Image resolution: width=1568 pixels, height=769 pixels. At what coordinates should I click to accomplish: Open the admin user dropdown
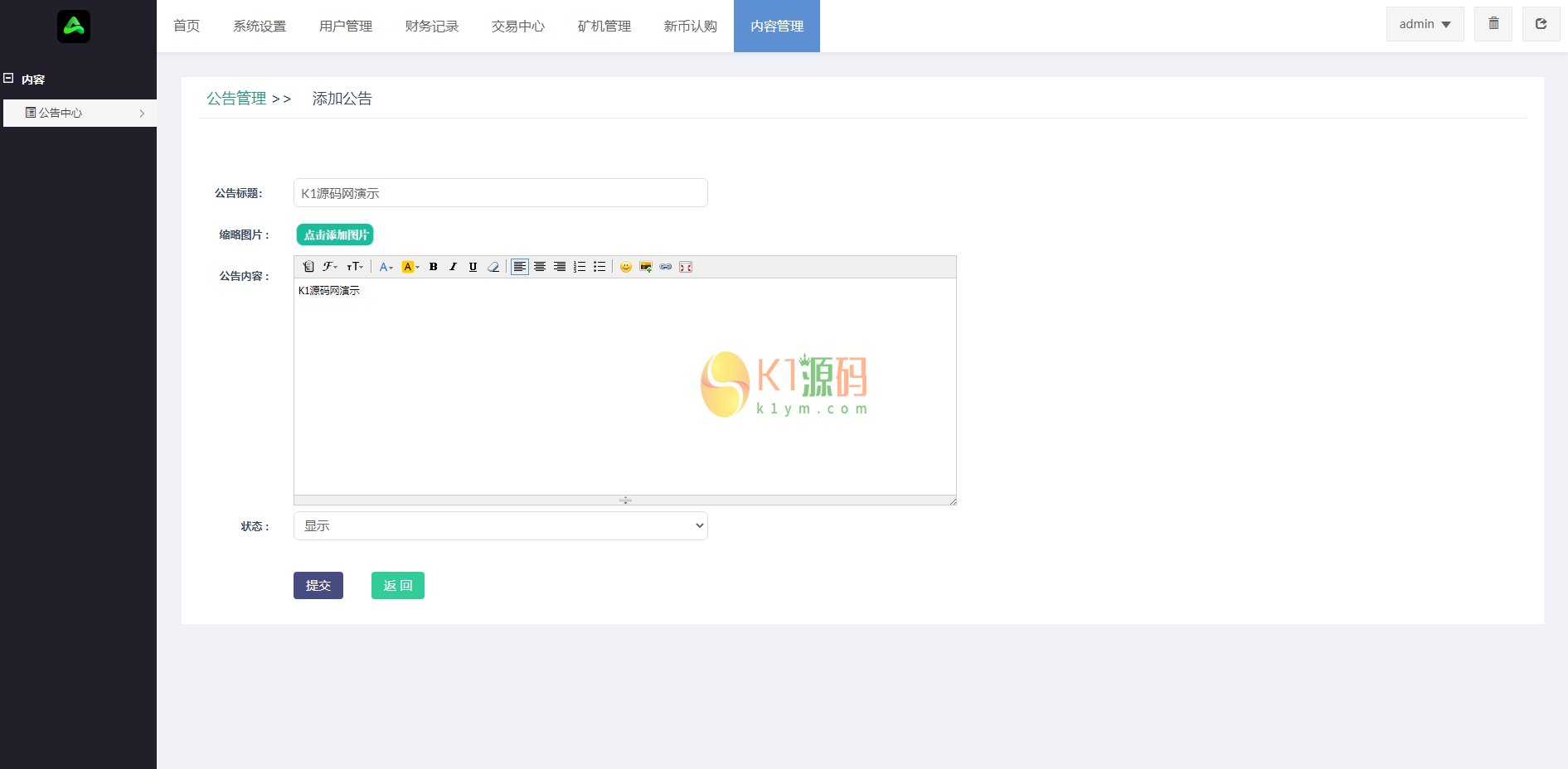[1425, 24]
